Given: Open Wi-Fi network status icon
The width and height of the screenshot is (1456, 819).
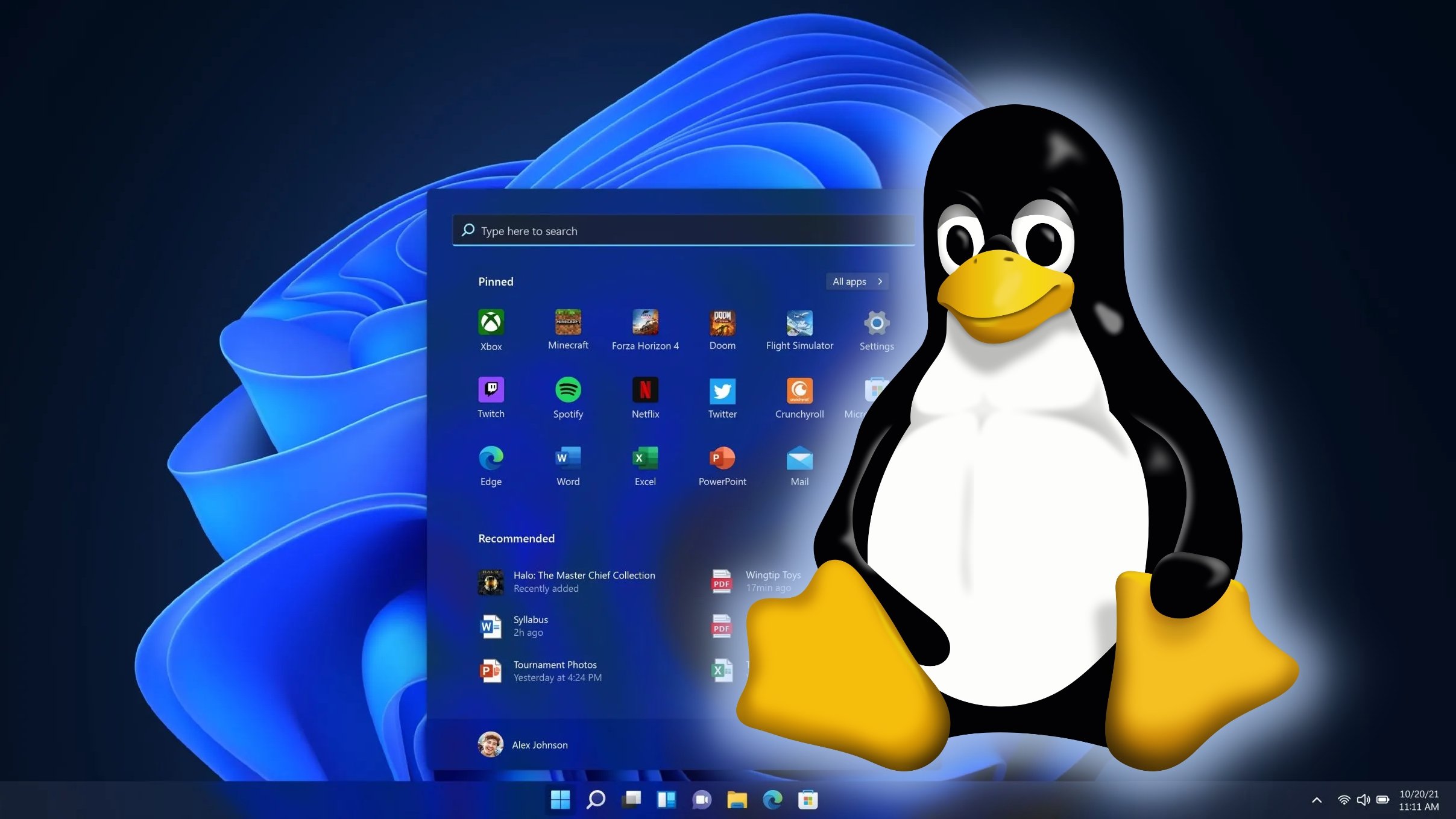Looking at the screenshot, I should point(1343,800).
